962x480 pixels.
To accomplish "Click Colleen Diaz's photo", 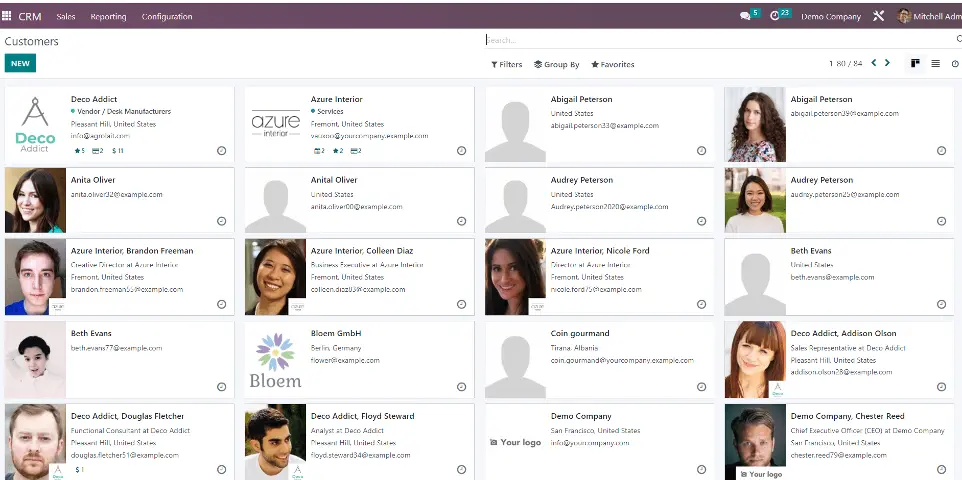I will [x=275, y=277].
